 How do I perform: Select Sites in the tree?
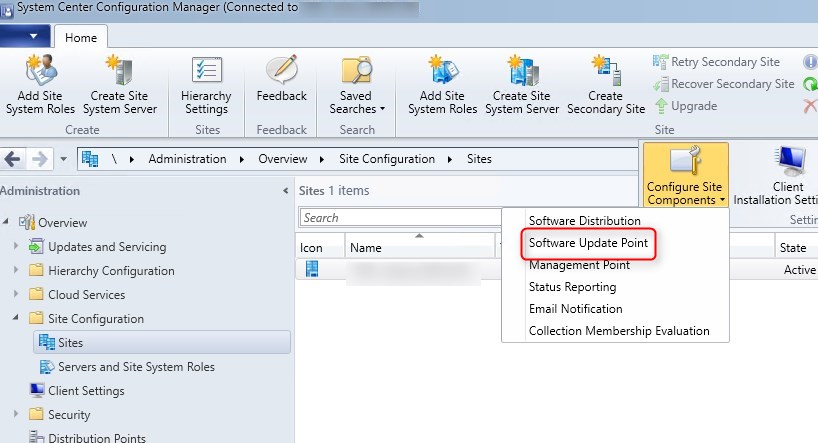(x=162, y=342)
